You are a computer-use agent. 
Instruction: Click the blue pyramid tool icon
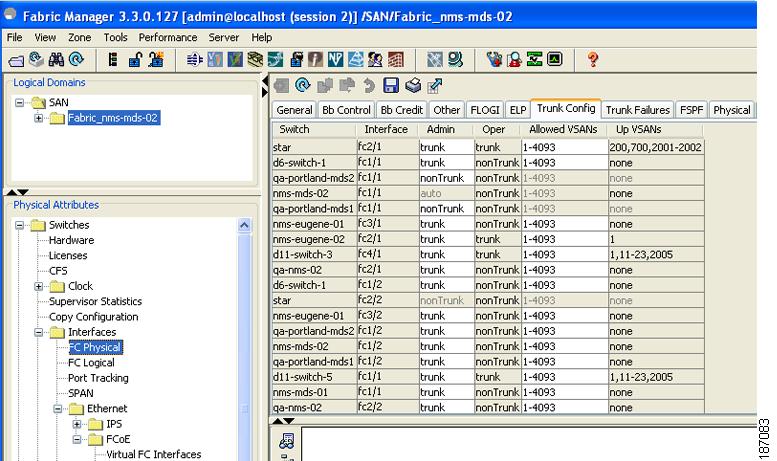(355, 59)
